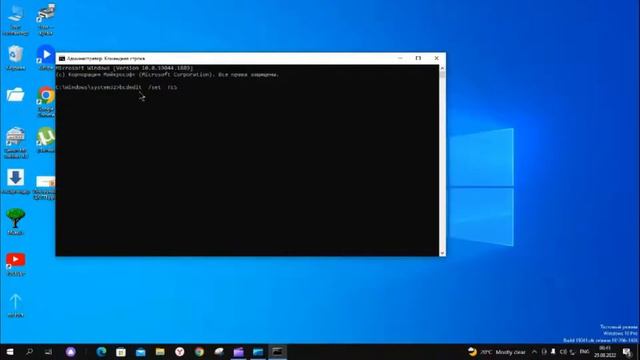Open the white up-arrow desktop icon
This screenshot has width=640, height=360.
click(16, 305)
